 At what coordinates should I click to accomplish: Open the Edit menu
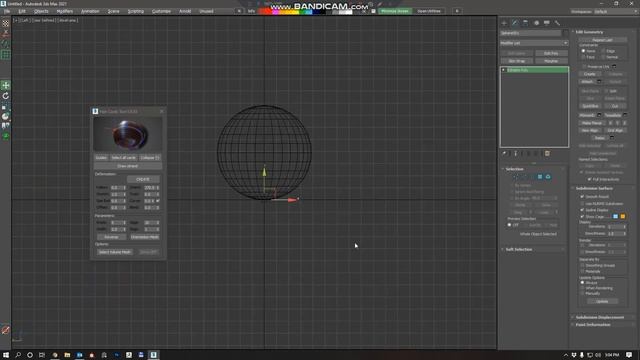tap(22, 11)
